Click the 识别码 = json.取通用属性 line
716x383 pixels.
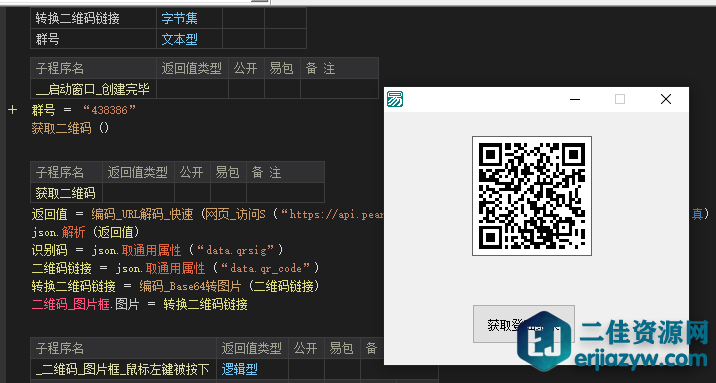(158, 250)
